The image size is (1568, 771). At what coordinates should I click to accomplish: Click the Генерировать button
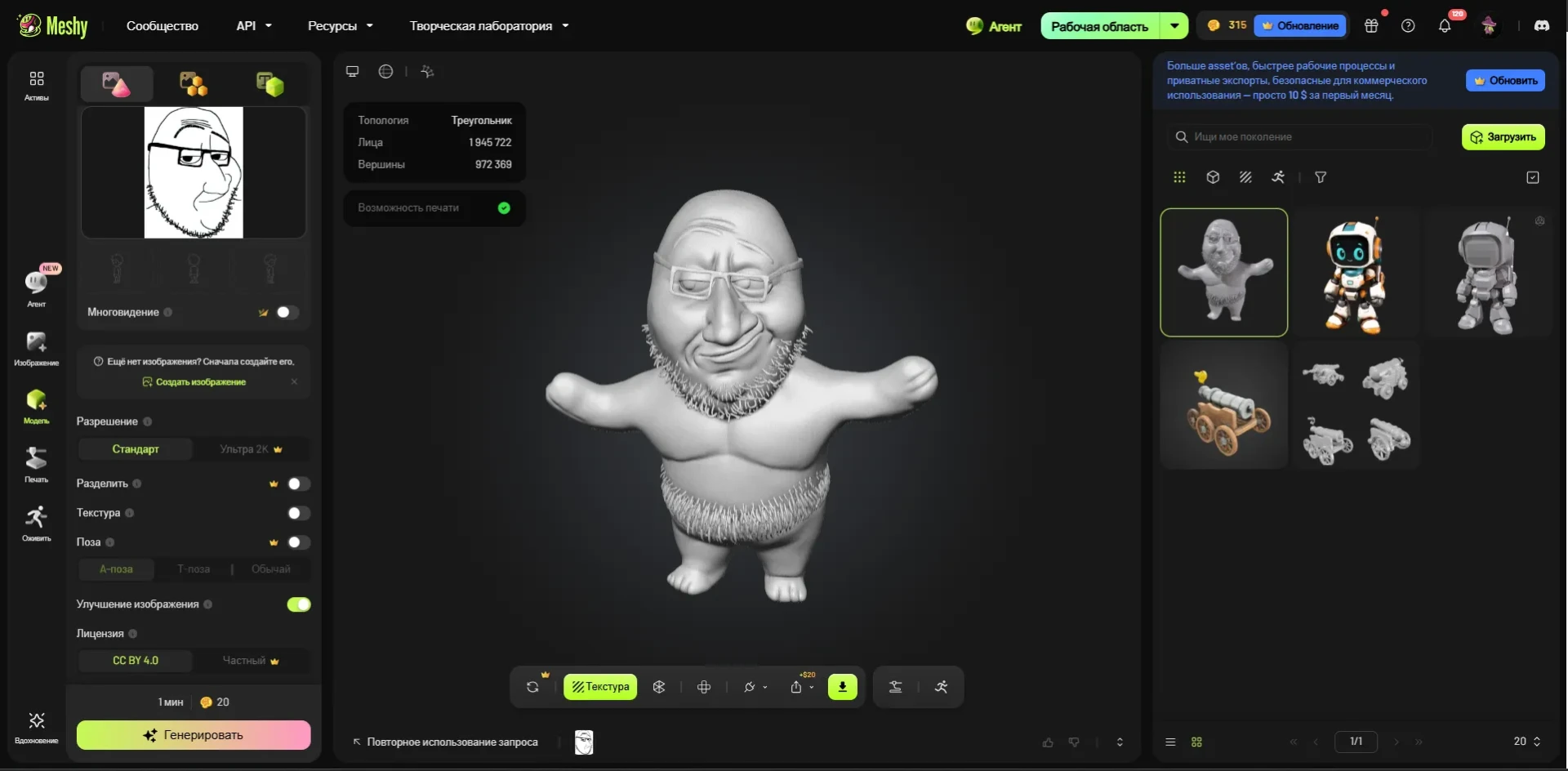click(194, 735)
